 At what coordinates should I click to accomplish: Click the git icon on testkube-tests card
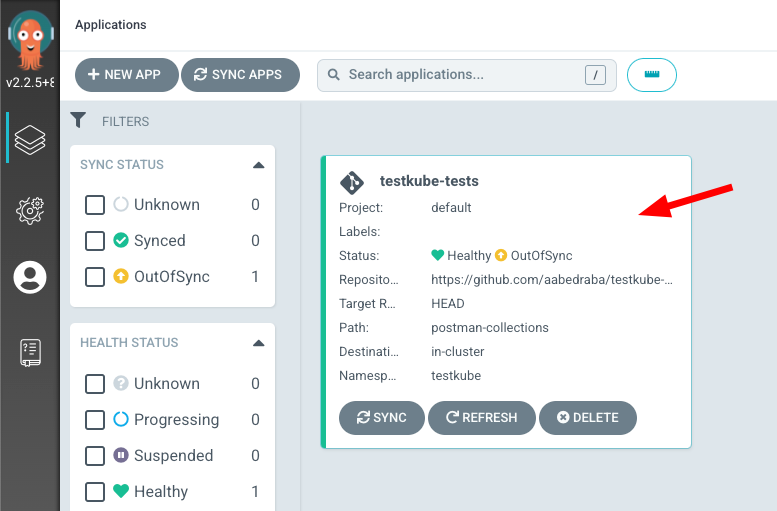coord(352,182)
